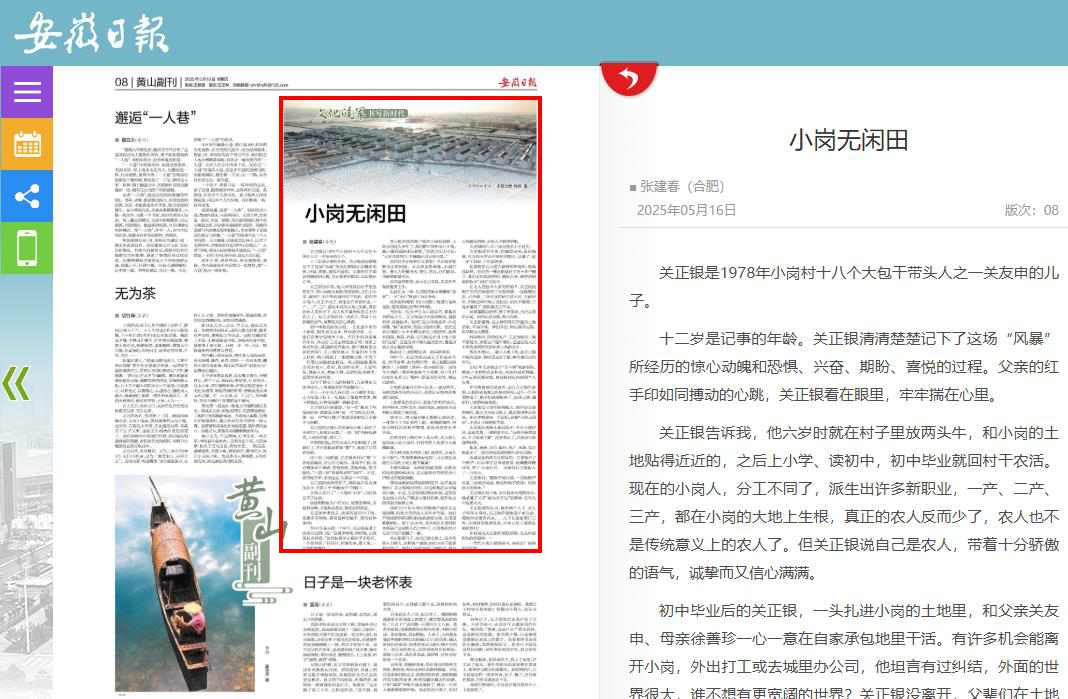Click the blue share icon
The image size is (1068, 699).
(27, 196)
